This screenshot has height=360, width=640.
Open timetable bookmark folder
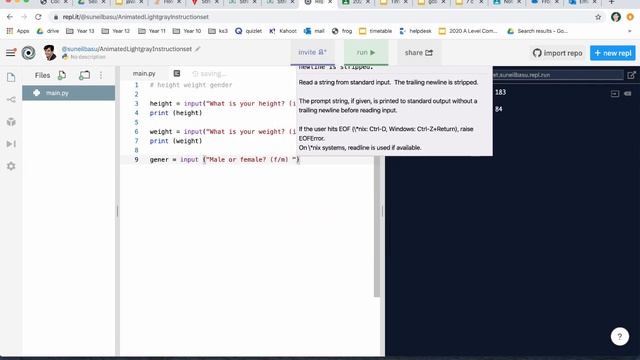tap(376, 31)
